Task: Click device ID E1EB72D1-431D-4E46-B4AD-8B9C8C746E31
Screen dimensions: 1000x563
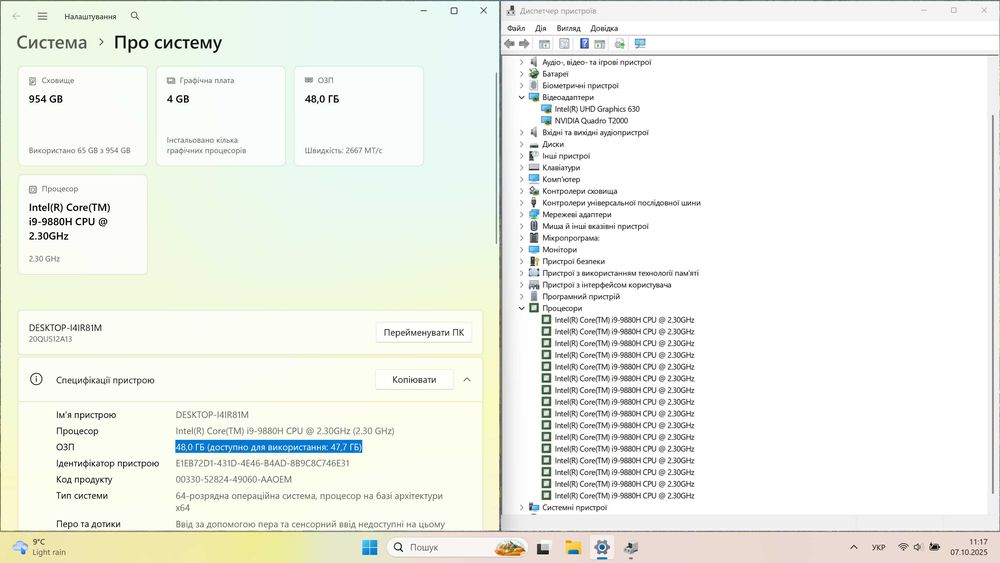Action: pyautogui.click(x=262, y=463)
